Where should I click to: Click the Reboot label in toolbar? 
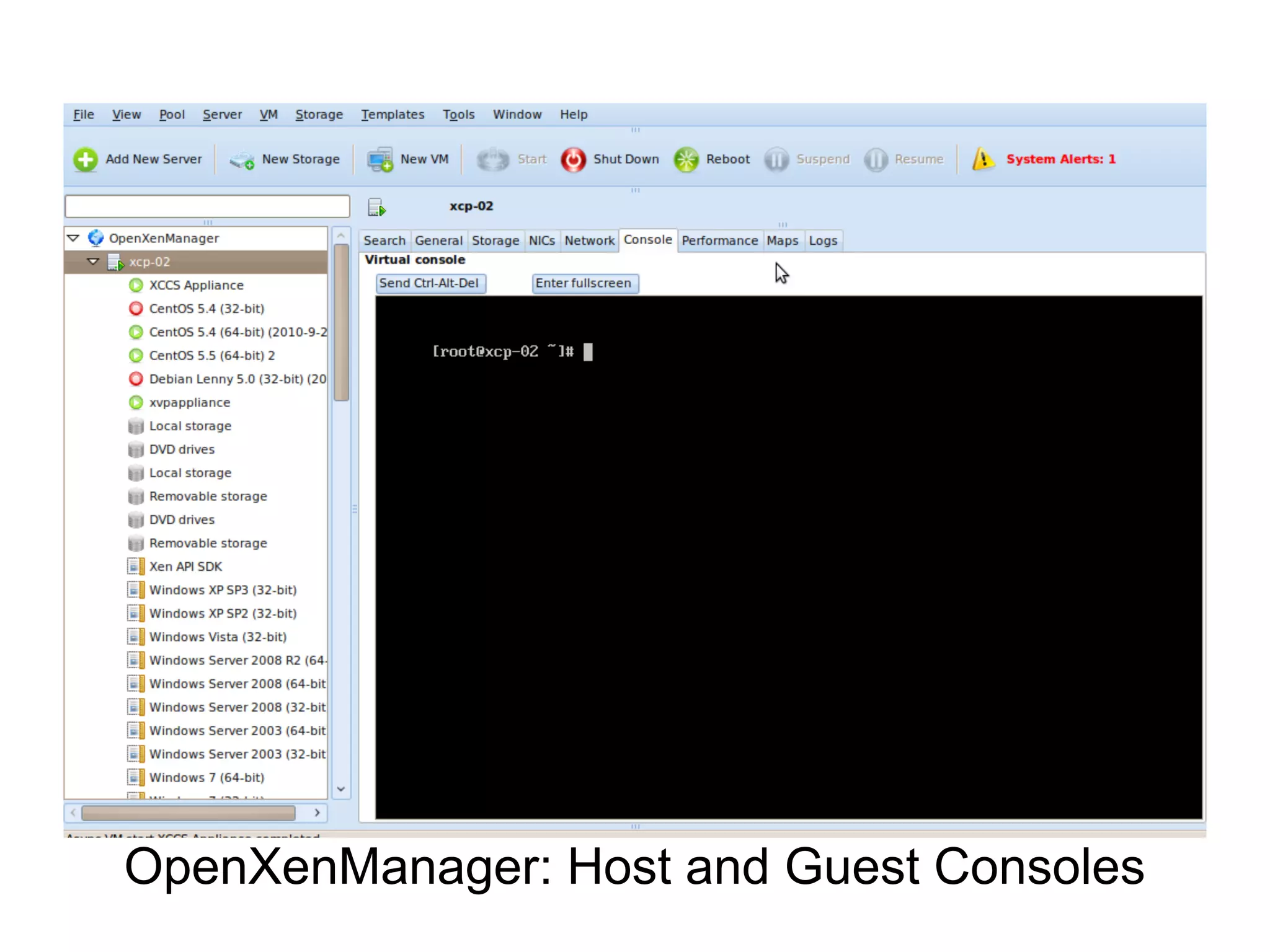(728, 159)
